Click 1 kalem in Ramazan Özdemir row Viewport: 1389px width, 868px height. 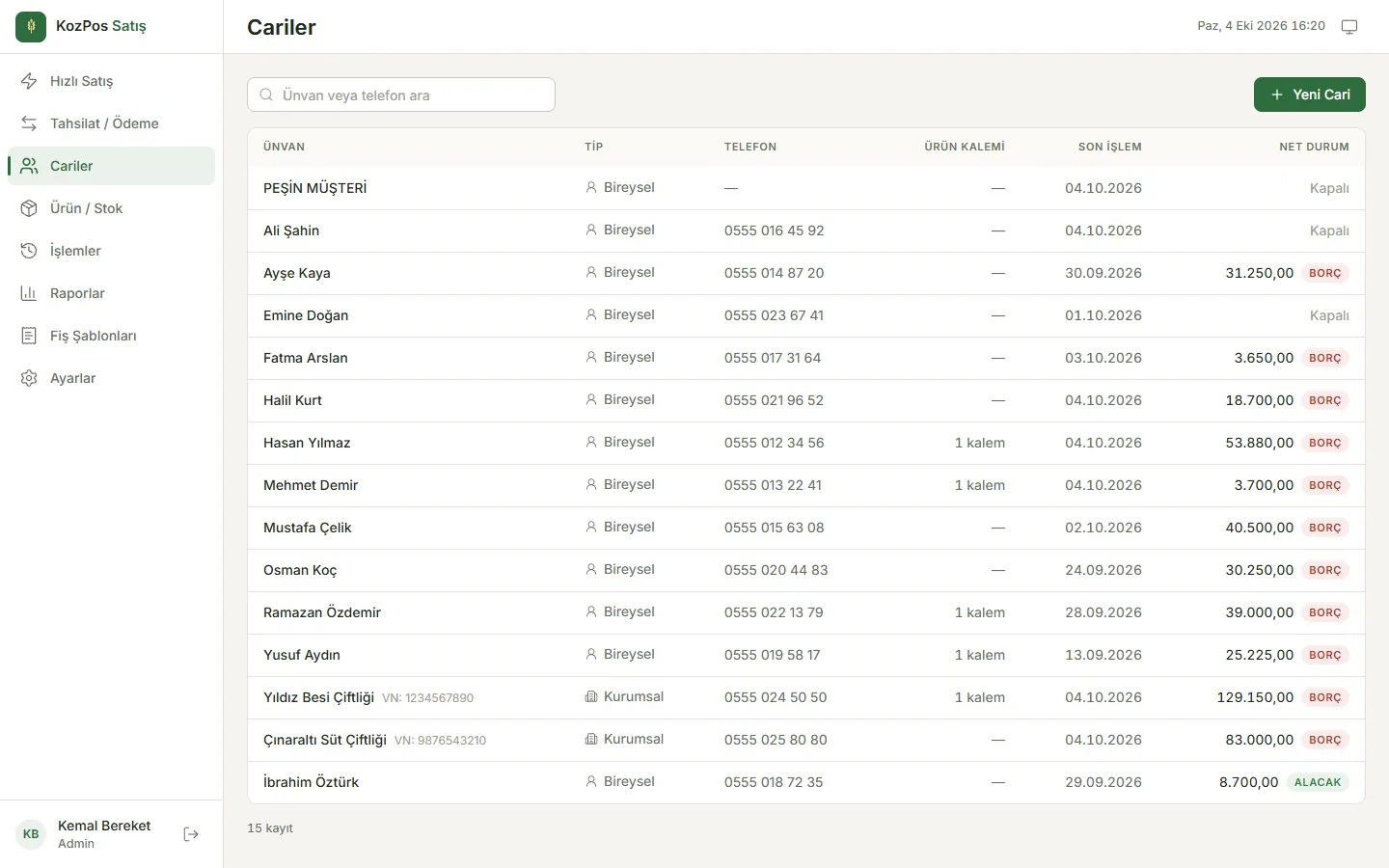[979, 612]
